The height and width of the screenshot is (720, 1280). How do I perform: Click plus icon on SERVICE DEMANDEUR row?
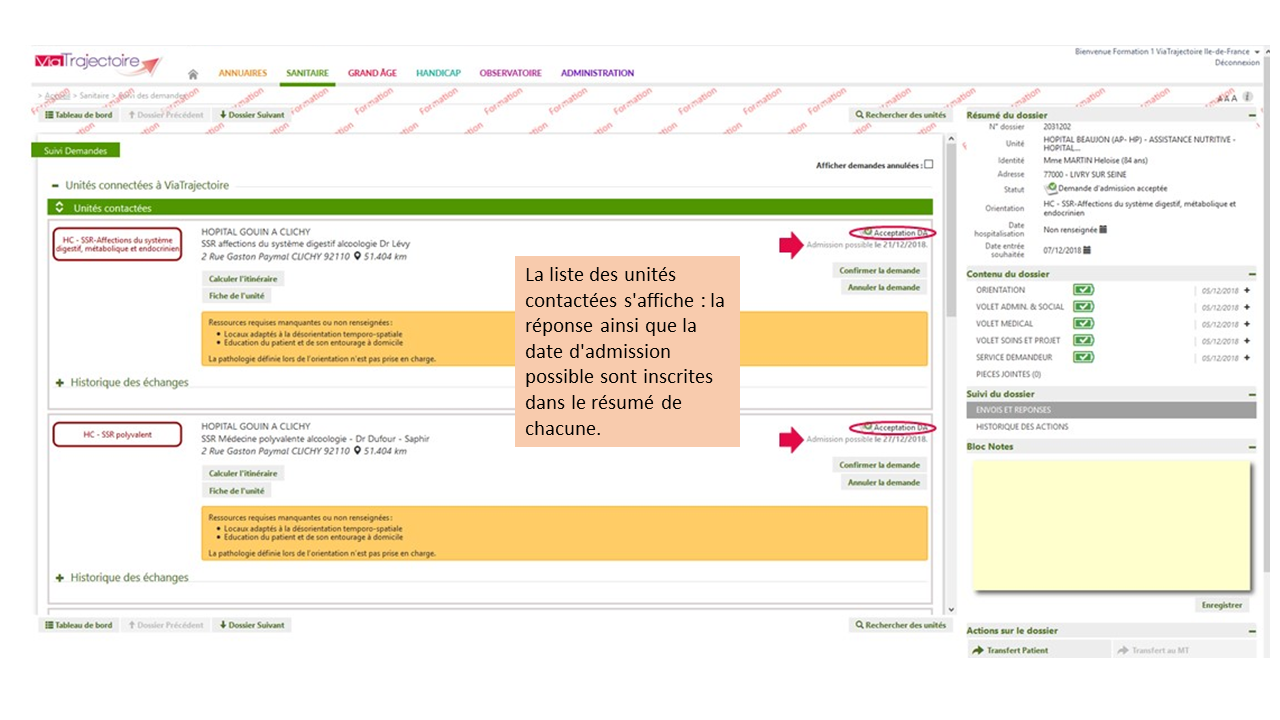click(1247, 358)
